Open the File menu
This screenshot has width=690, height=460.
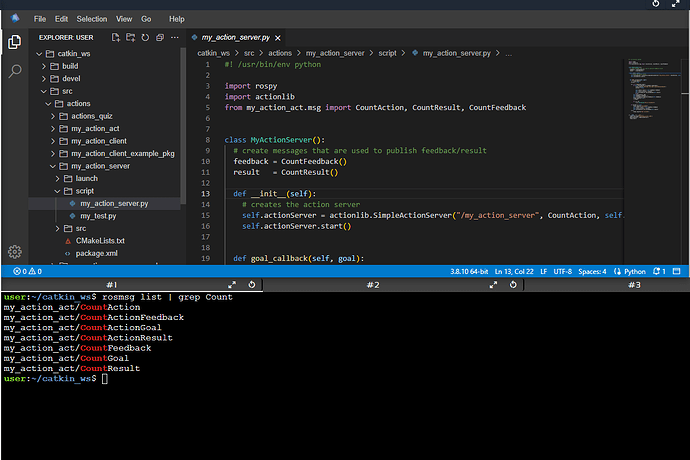pyautogui.click(x=40, y=19)
